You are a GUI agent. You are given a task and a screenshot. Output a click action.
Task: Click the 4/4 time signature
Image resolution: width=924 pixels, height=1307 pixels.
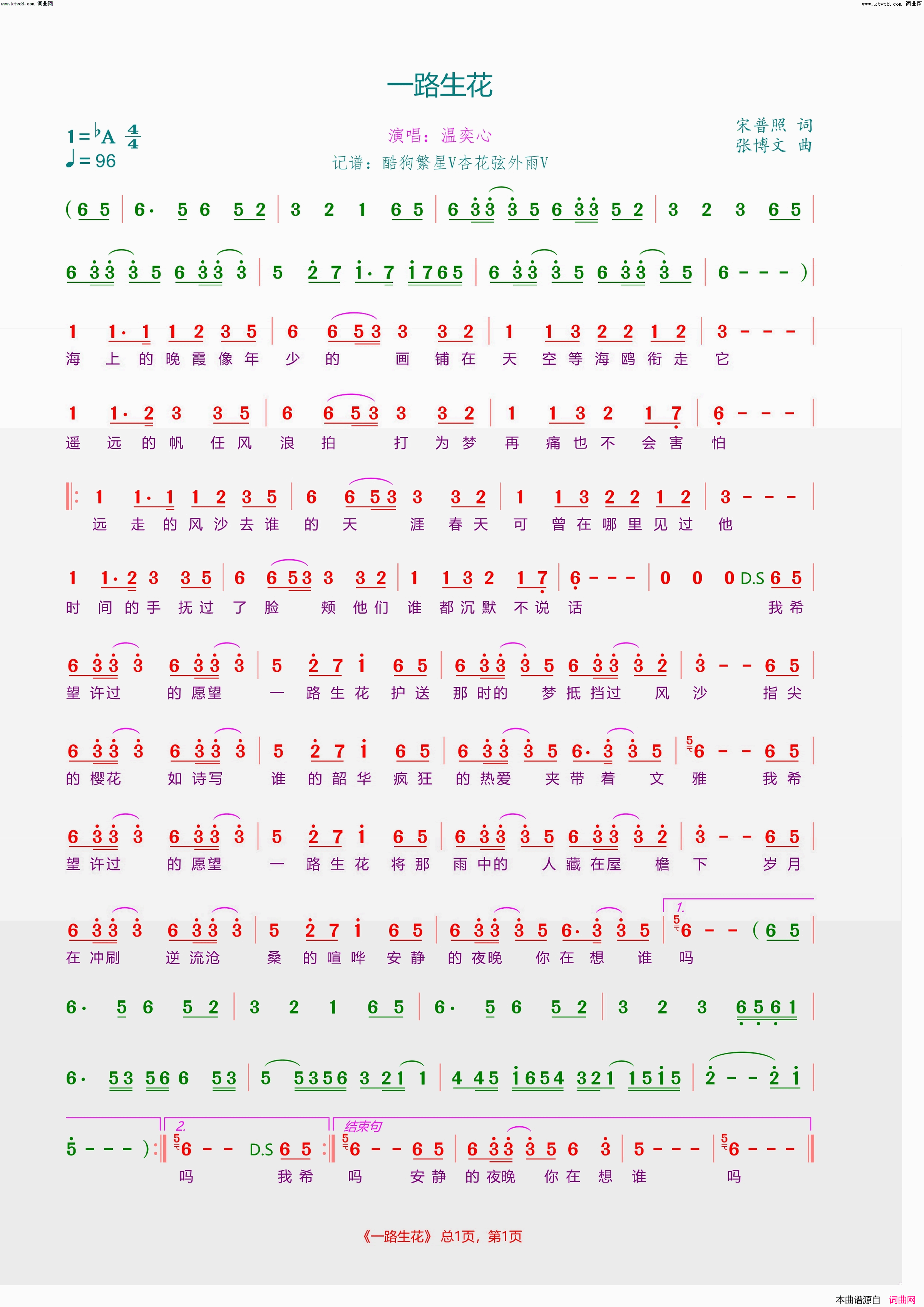pyautogui.click(x=133, y=137)
